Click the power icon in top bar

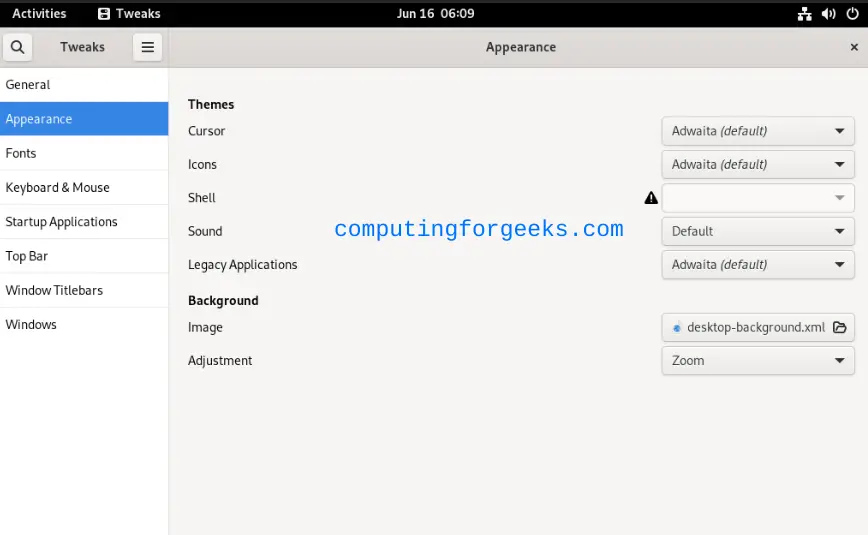click(x=852, y=14)
